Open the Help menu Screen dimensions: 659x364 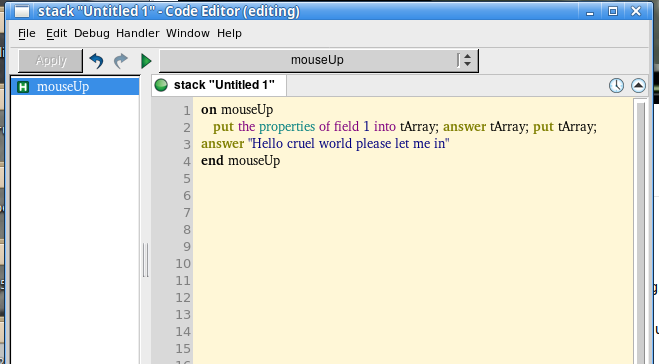point(229,33)
